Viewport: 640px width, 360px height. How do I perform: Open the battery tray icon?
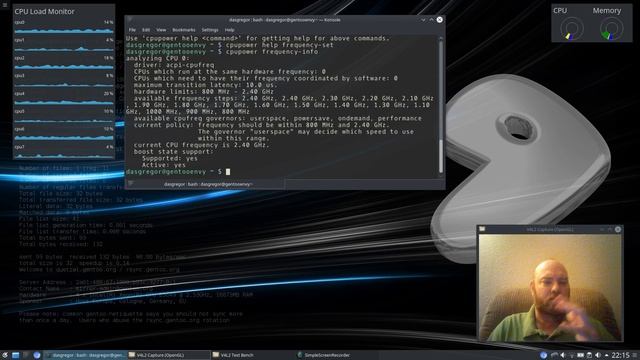[580, 355]
